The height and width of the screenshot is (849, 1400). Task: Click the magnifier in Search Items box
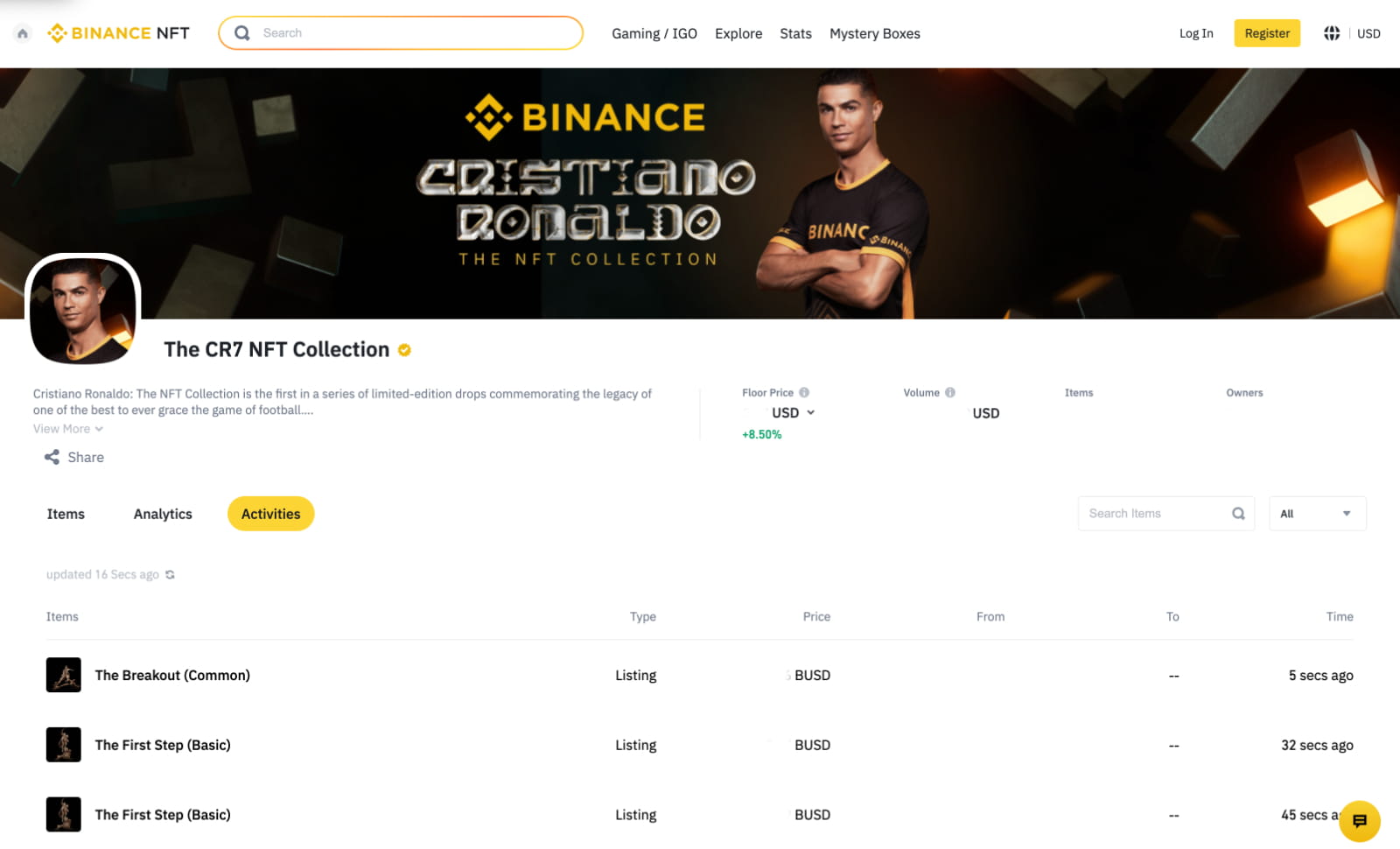pyautogui.click(x=1238, y=514)
